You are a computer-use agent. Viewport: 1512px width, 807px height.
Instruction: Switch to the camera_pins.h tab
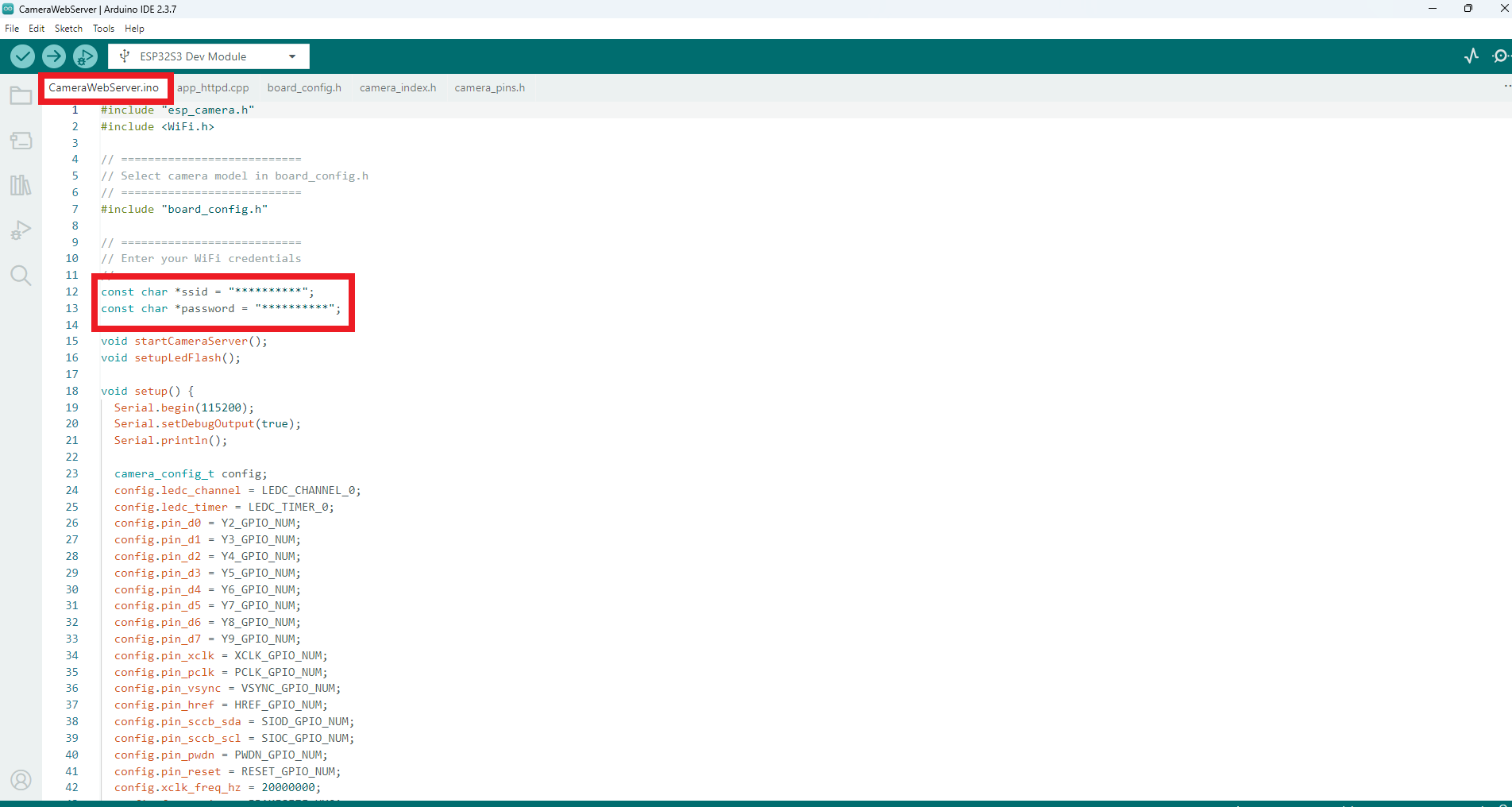[489, 87]
